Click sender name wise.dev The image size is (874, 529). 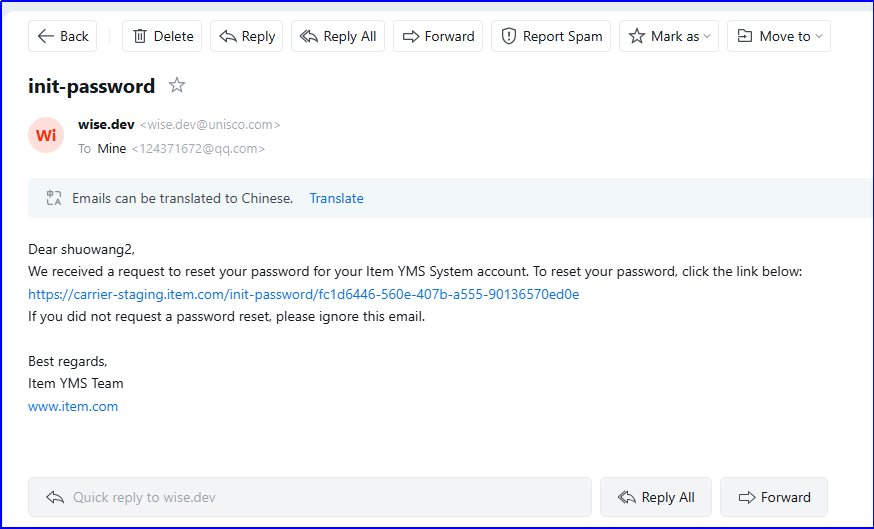106,125
